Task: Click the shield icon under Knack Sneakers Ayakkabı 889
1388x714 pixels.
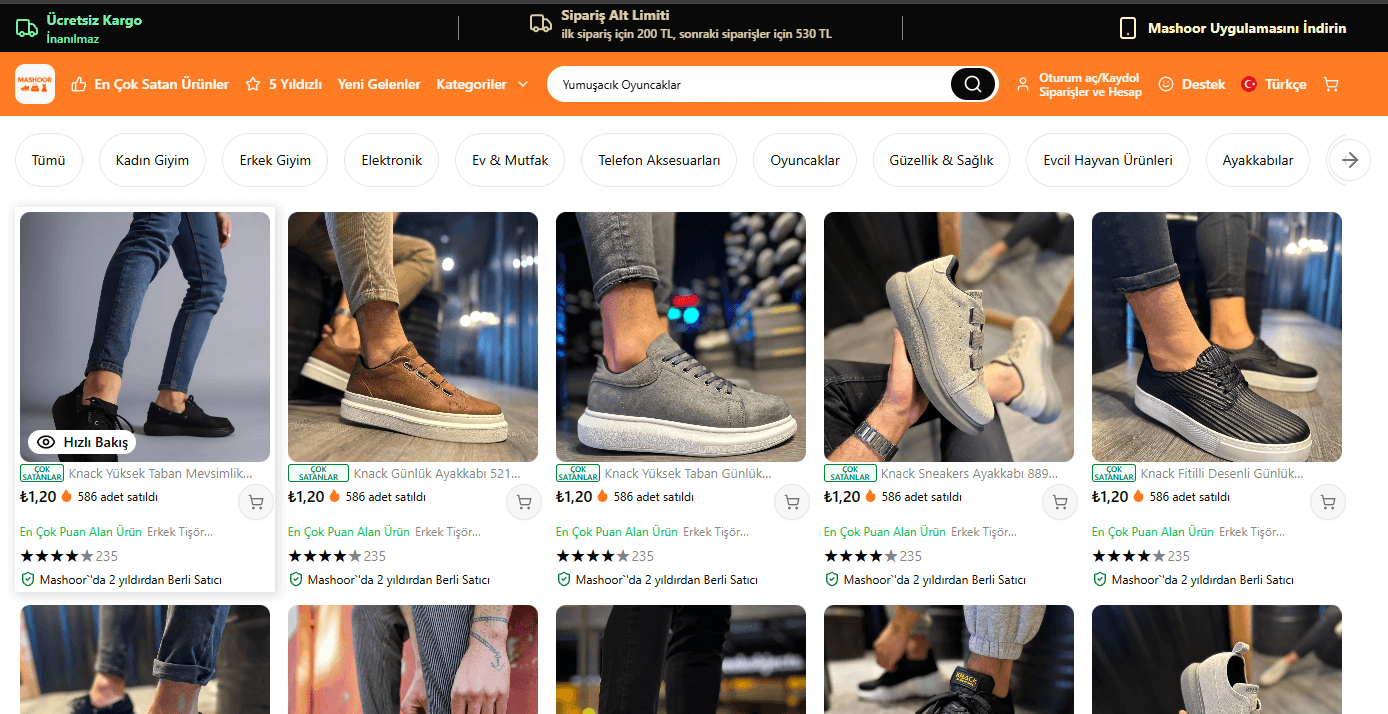Action: pos(831,579)
